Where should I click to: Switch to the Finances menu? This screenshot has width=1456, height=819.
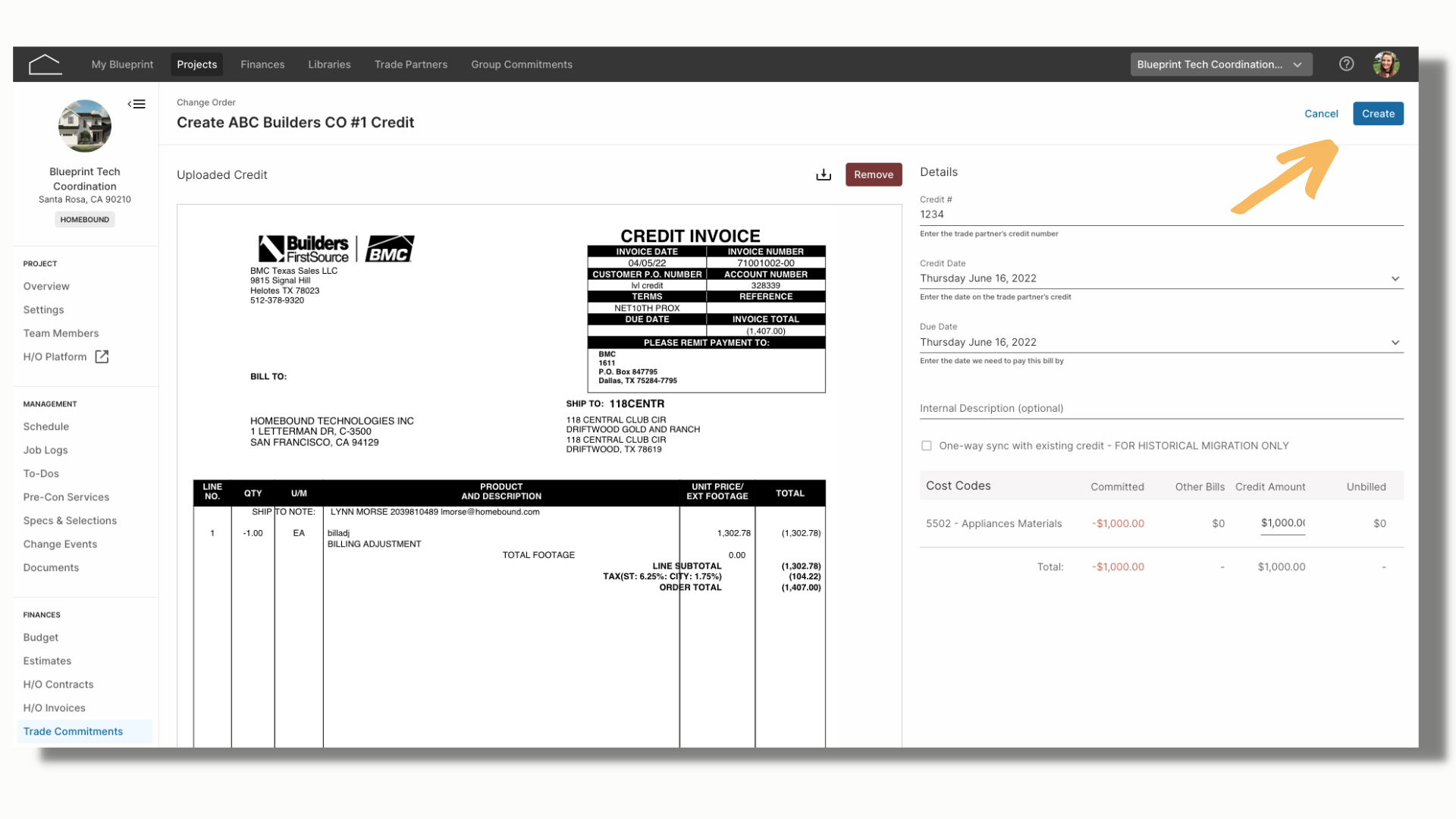coord(262,64)
